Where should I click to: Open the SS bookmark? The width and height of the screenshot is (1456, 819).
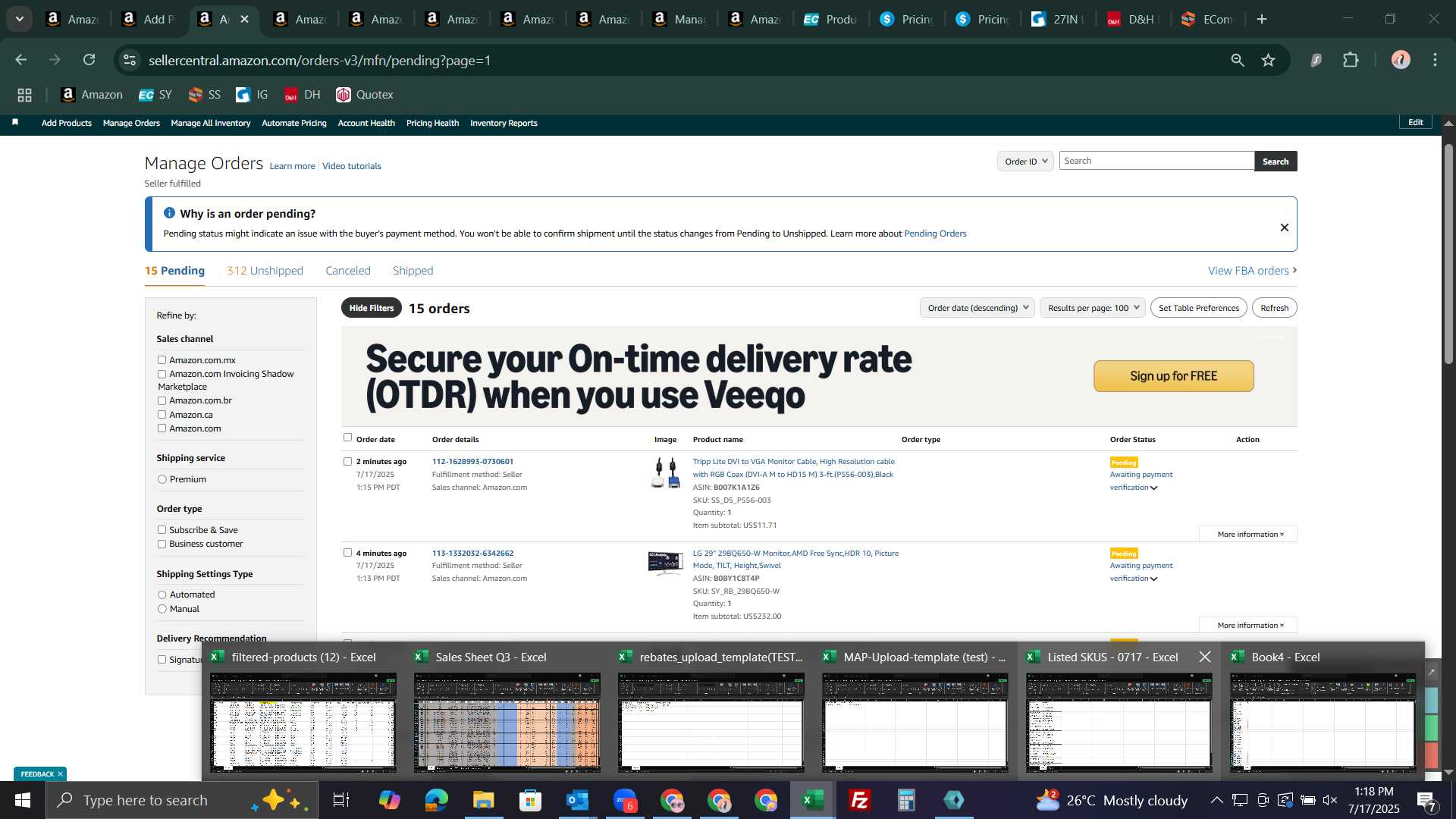[205, 95]
